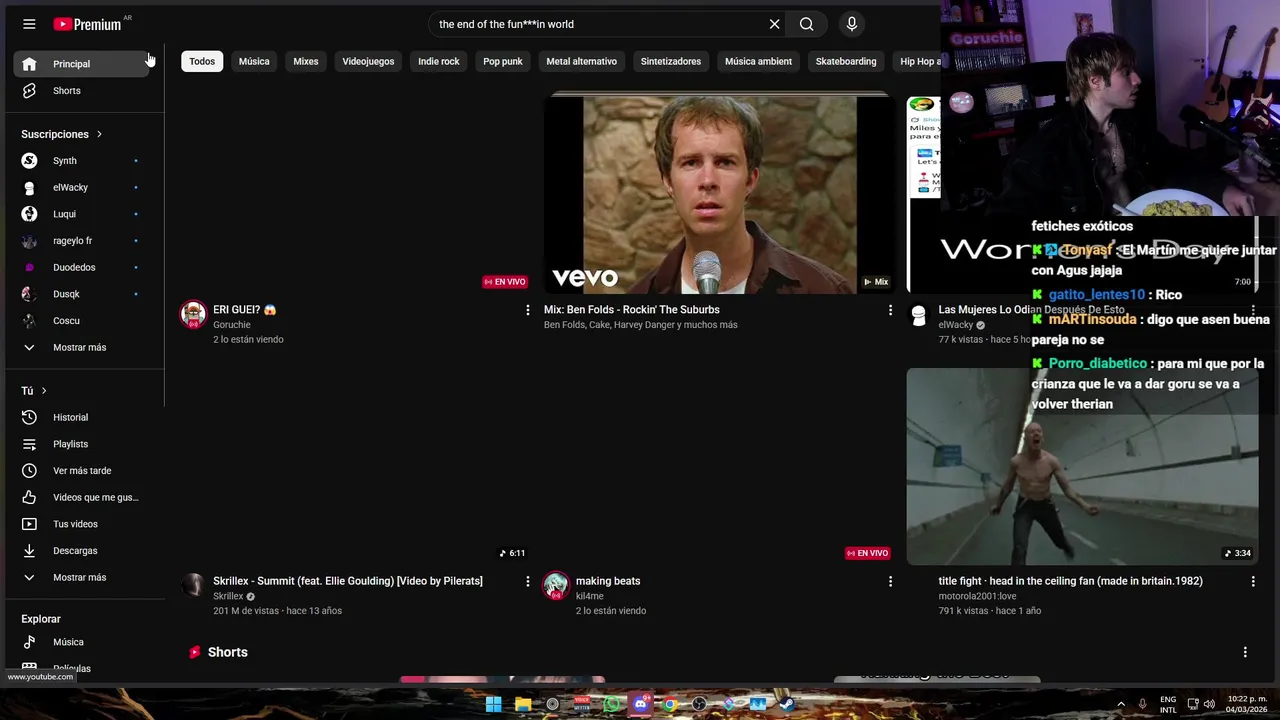Screen dimensions: 1280x720
Task: Open Steam from taskbar
Action: click(787, 704)
